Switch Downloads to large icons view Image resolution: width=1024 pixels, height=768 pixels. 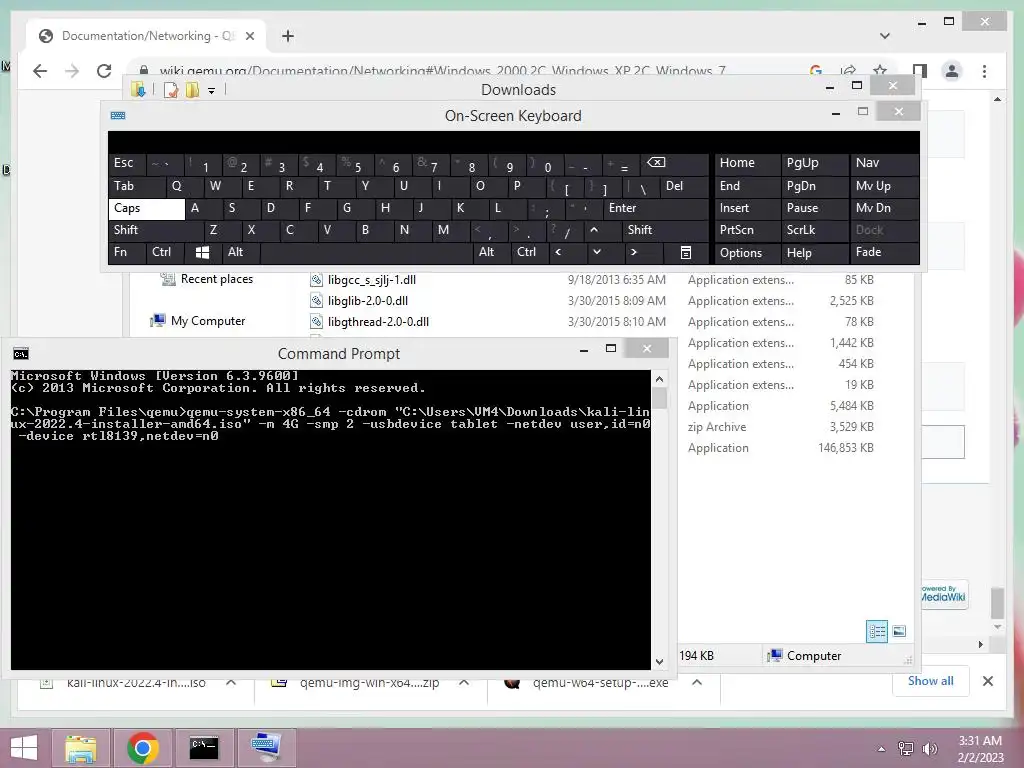[x=899, y=632]
